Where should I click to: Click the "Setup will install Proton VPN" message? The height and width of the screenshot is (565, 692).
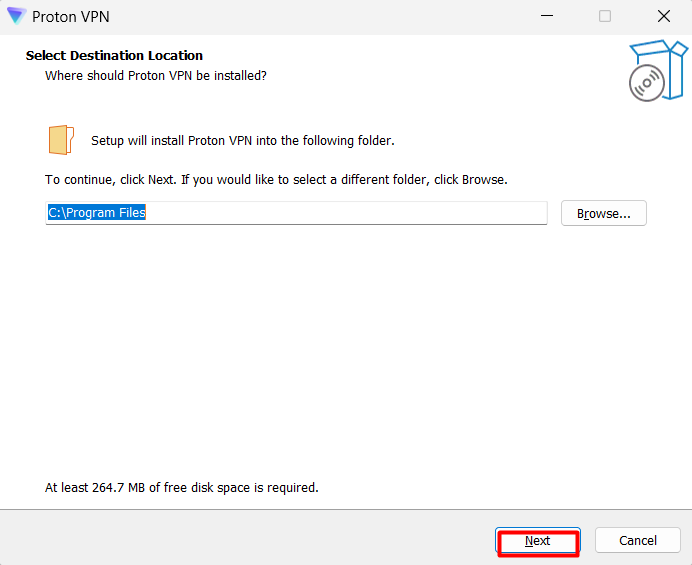coord(243,140)
